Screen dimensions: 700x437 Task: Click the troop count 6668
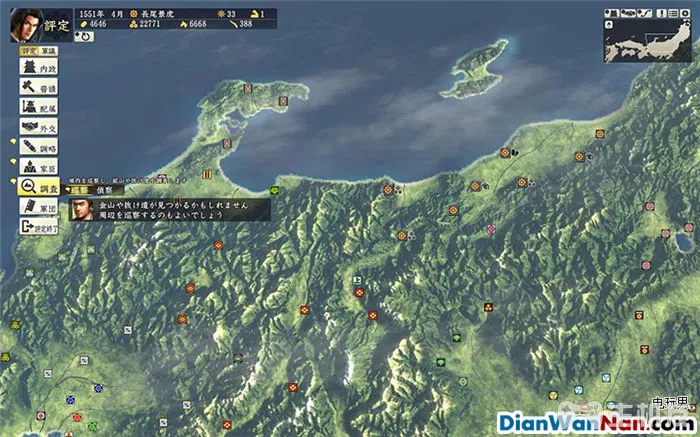tap(197, 24)
